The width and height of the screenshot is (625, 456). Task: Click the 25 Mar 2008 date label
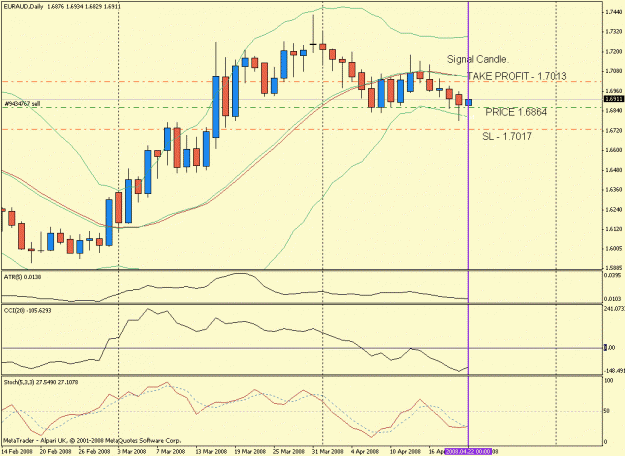289,452
